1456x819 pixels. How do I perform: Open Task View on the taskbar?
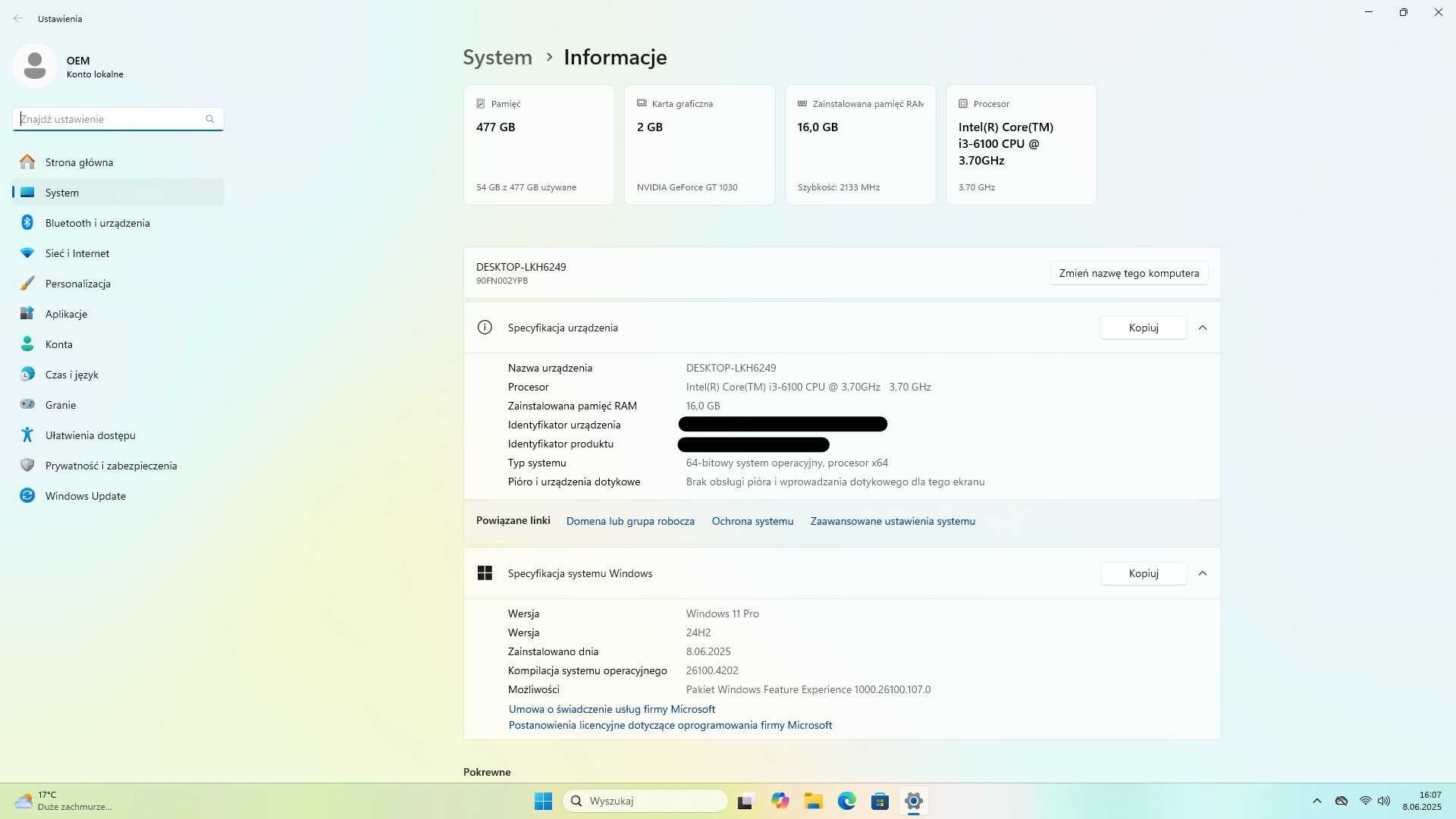click(x=745, y=801)
